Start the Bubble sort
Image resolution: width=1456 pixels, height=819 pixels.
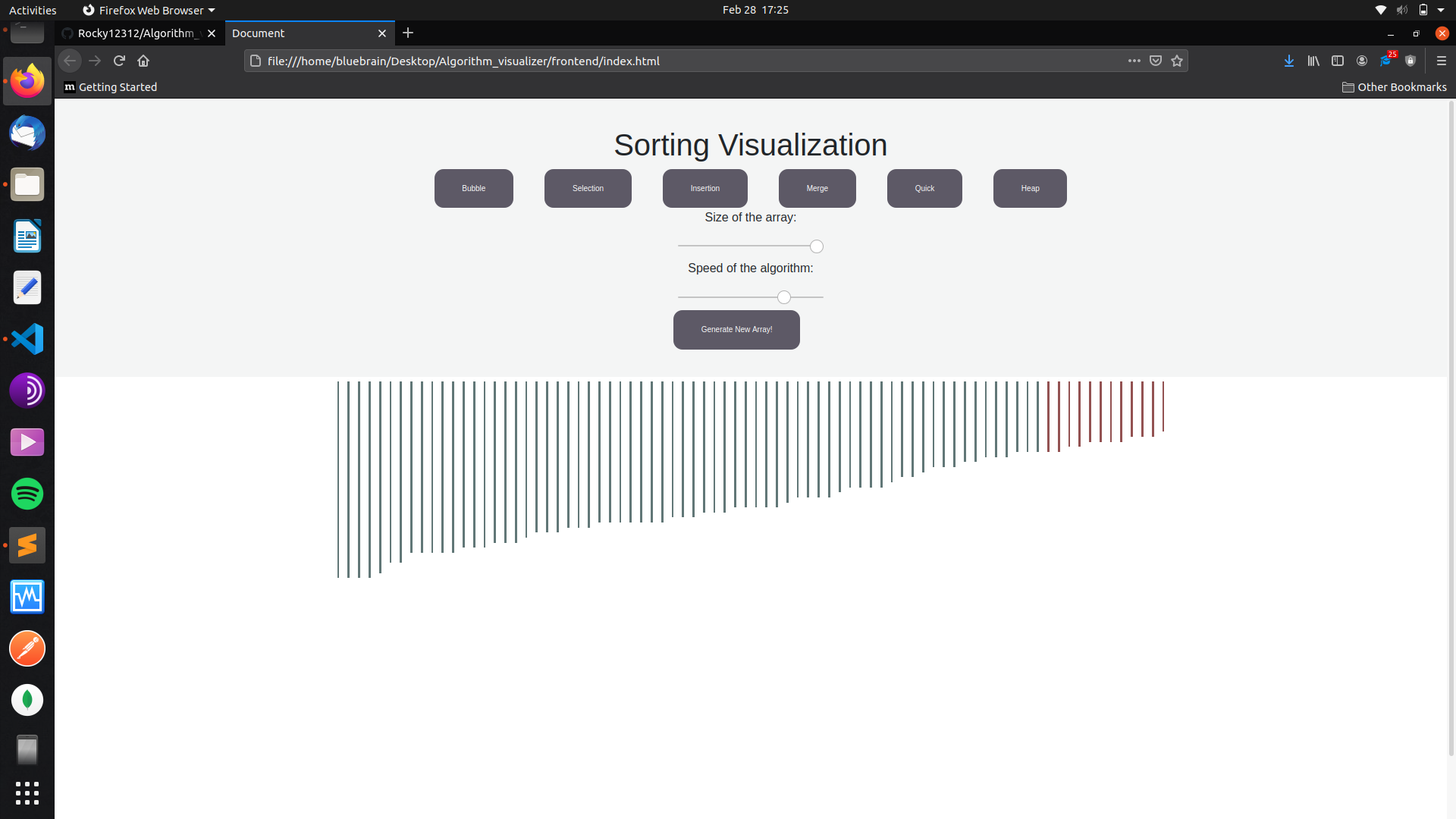coord(473,188)
